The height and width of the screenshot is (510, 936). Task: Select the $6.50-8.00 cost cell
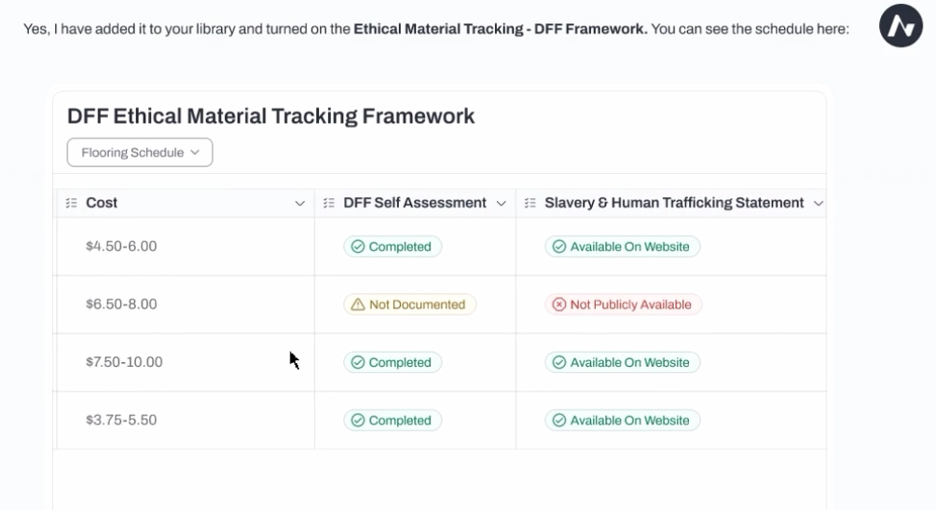(185, 305)
